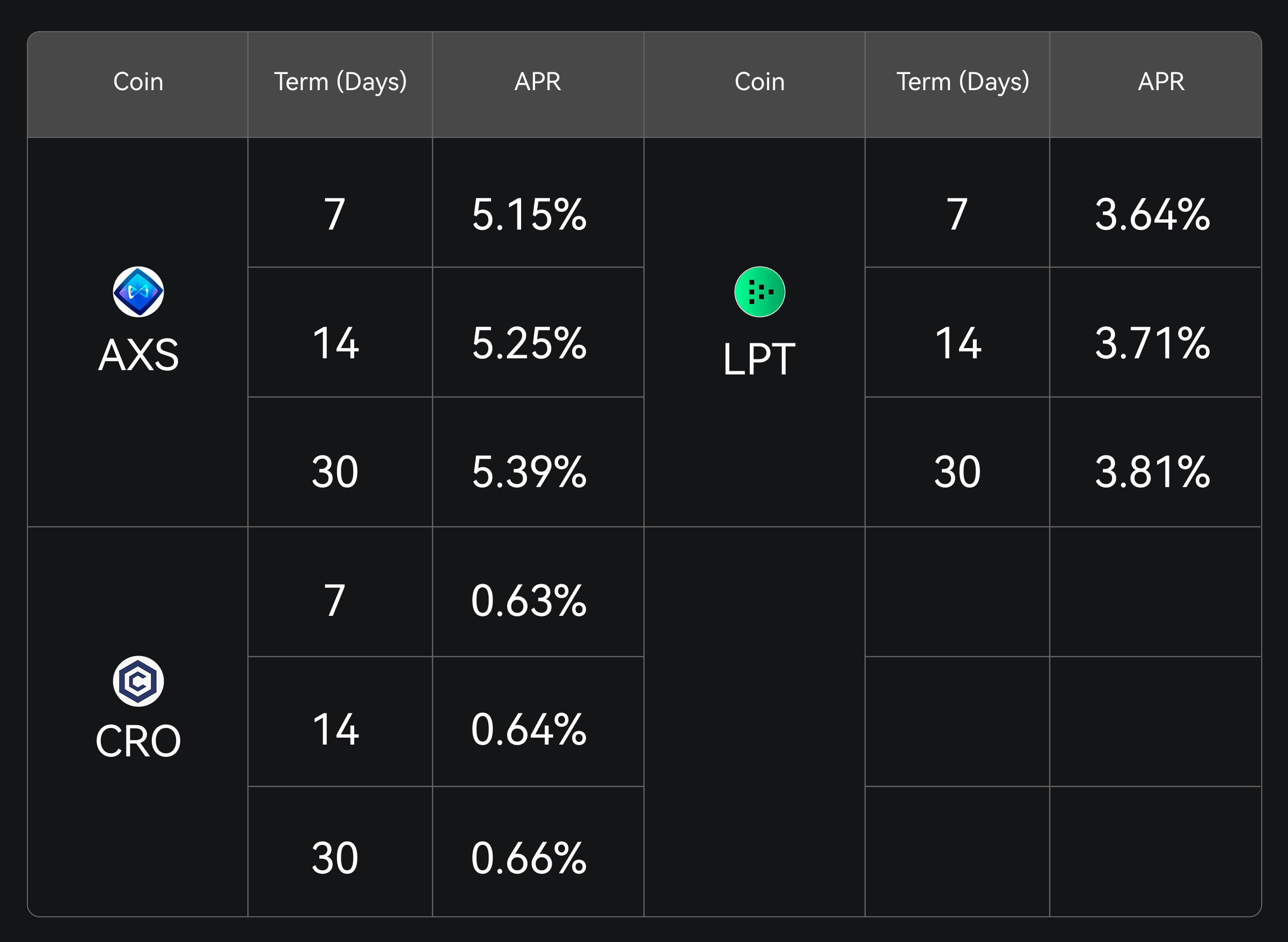Select the AXS coin name label
The height and width of the screenshot is (942, 1288).
pos(138,355)
